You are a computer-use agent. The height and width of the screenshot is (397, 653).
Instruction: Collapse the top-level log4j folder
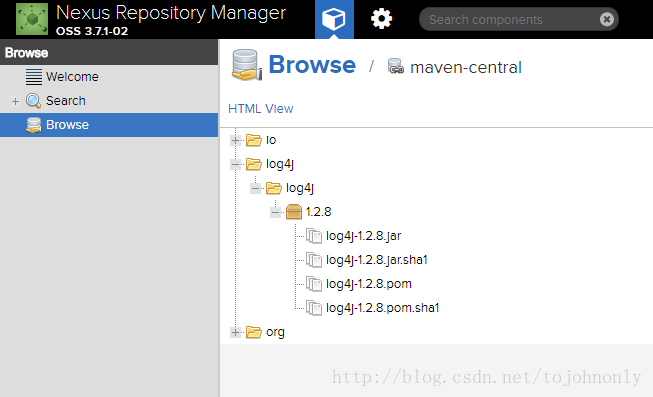click(236, 165)
